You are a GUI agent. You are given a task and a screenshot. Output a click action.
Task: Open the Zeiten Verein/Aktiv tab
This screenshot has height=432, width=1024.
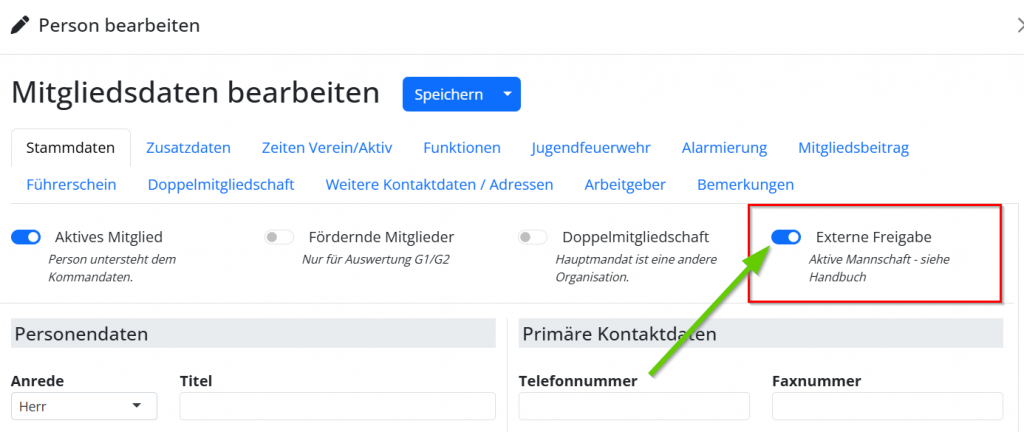[x=326, y=148]
